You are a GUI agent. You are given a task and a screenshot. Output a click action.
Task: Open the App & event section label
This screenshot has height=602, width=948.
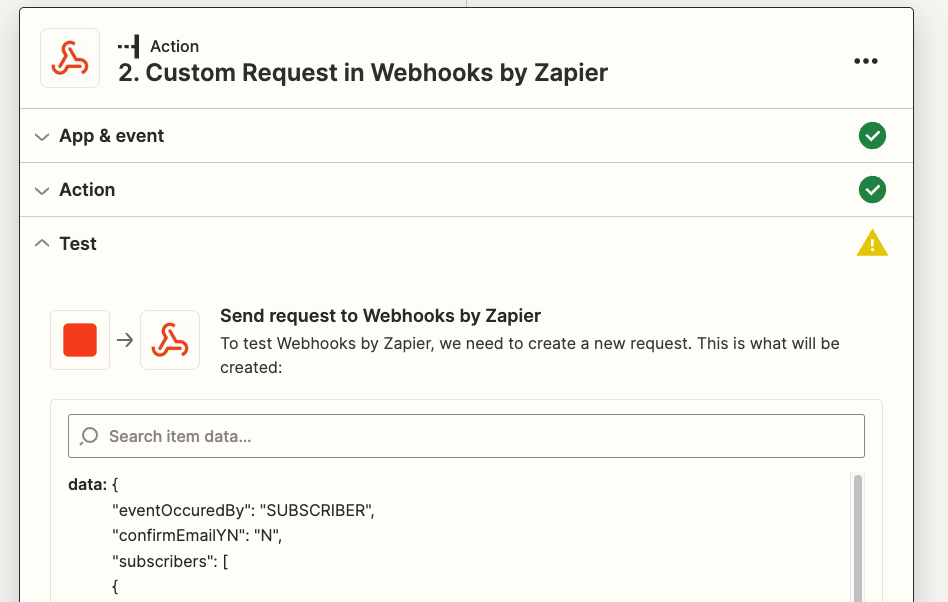(x=111, y=136)
